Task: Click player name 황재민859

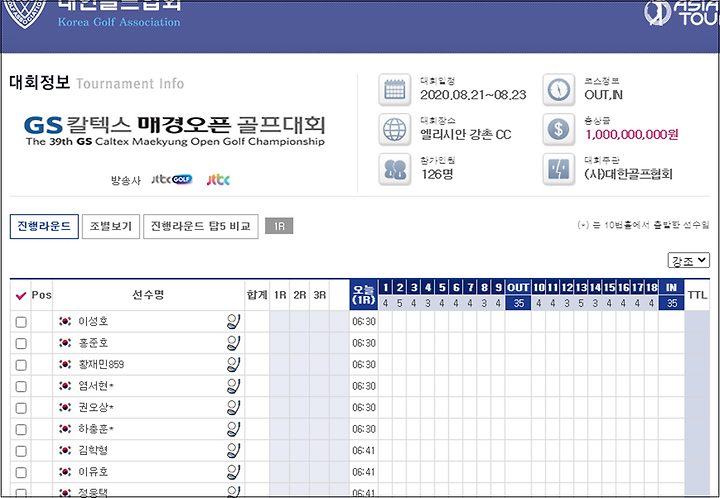Action: 101,364
